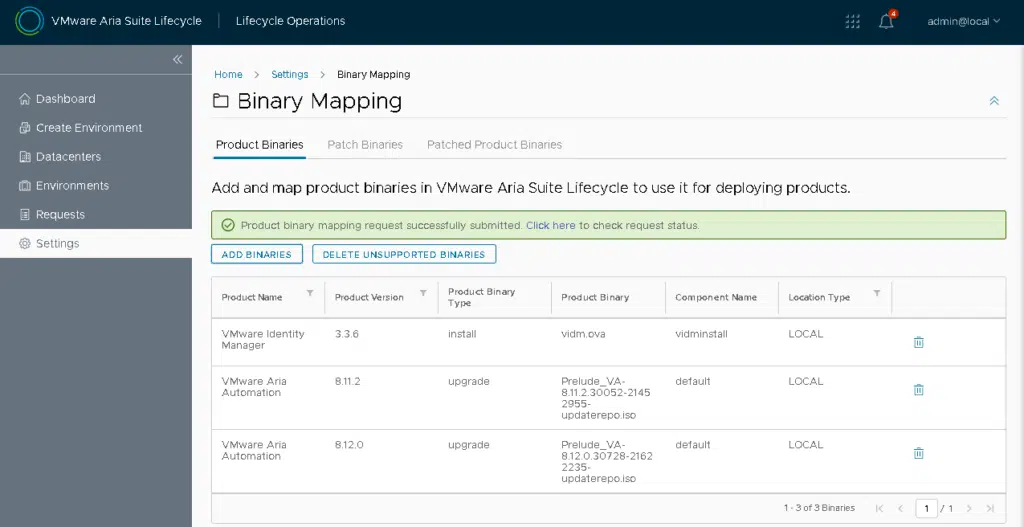Click the Environments icon
The height and width of the screenshot is (527, 1024).
pos(25,185)
